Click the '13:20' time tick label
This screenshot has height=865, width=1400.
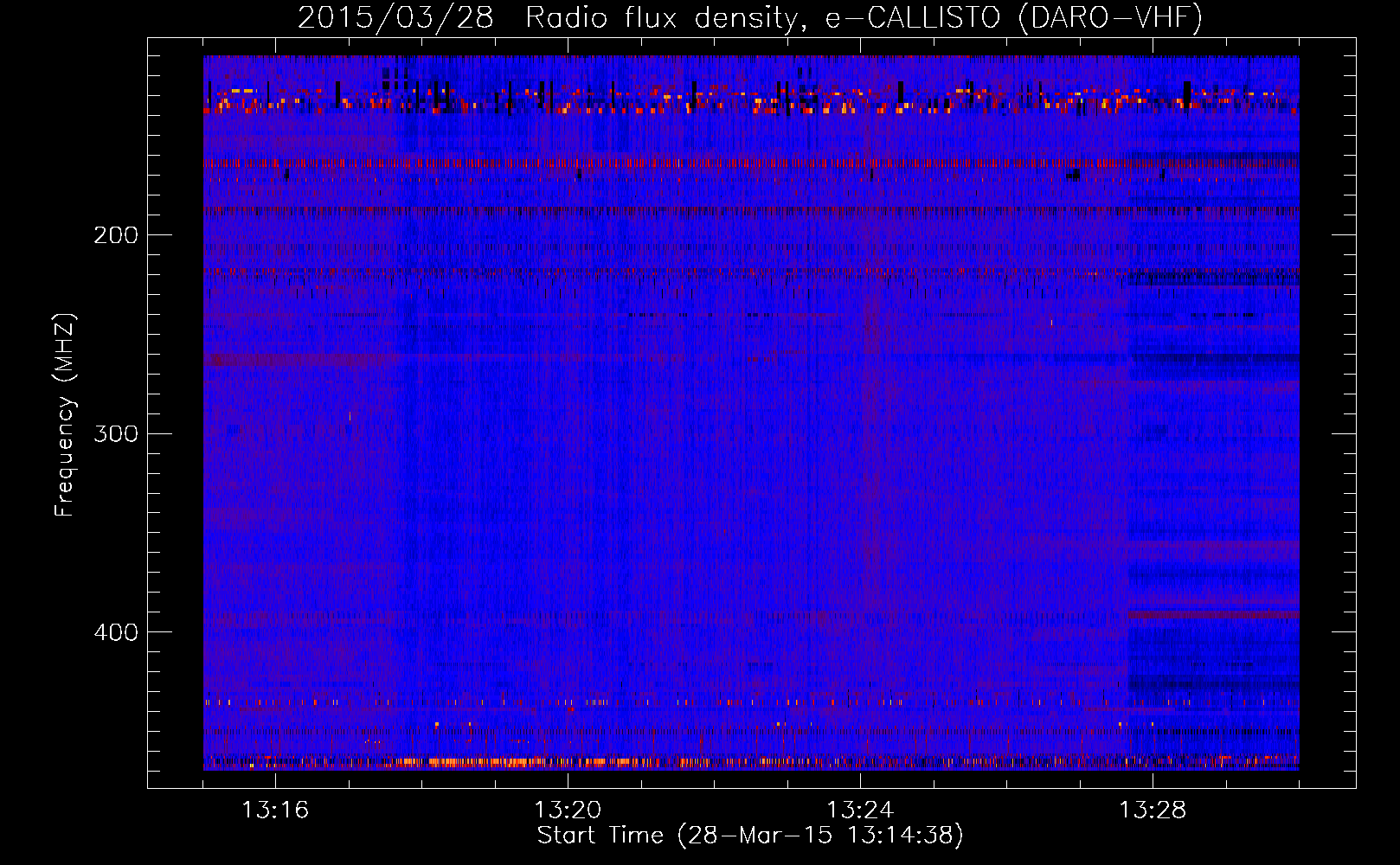(x=568, y=811)
